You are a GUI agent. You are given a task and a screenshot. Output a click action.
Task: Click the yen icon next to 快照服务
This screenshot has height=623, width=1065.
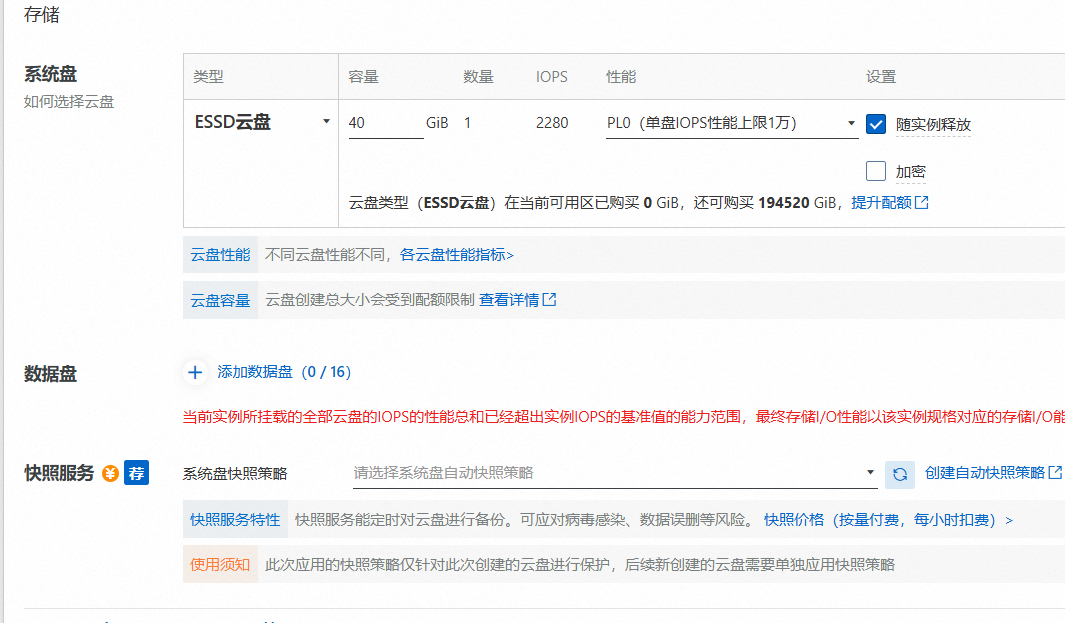110,474
